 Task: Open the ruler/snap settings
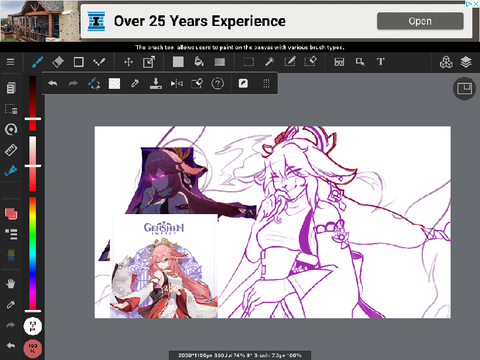pos(11,150)
